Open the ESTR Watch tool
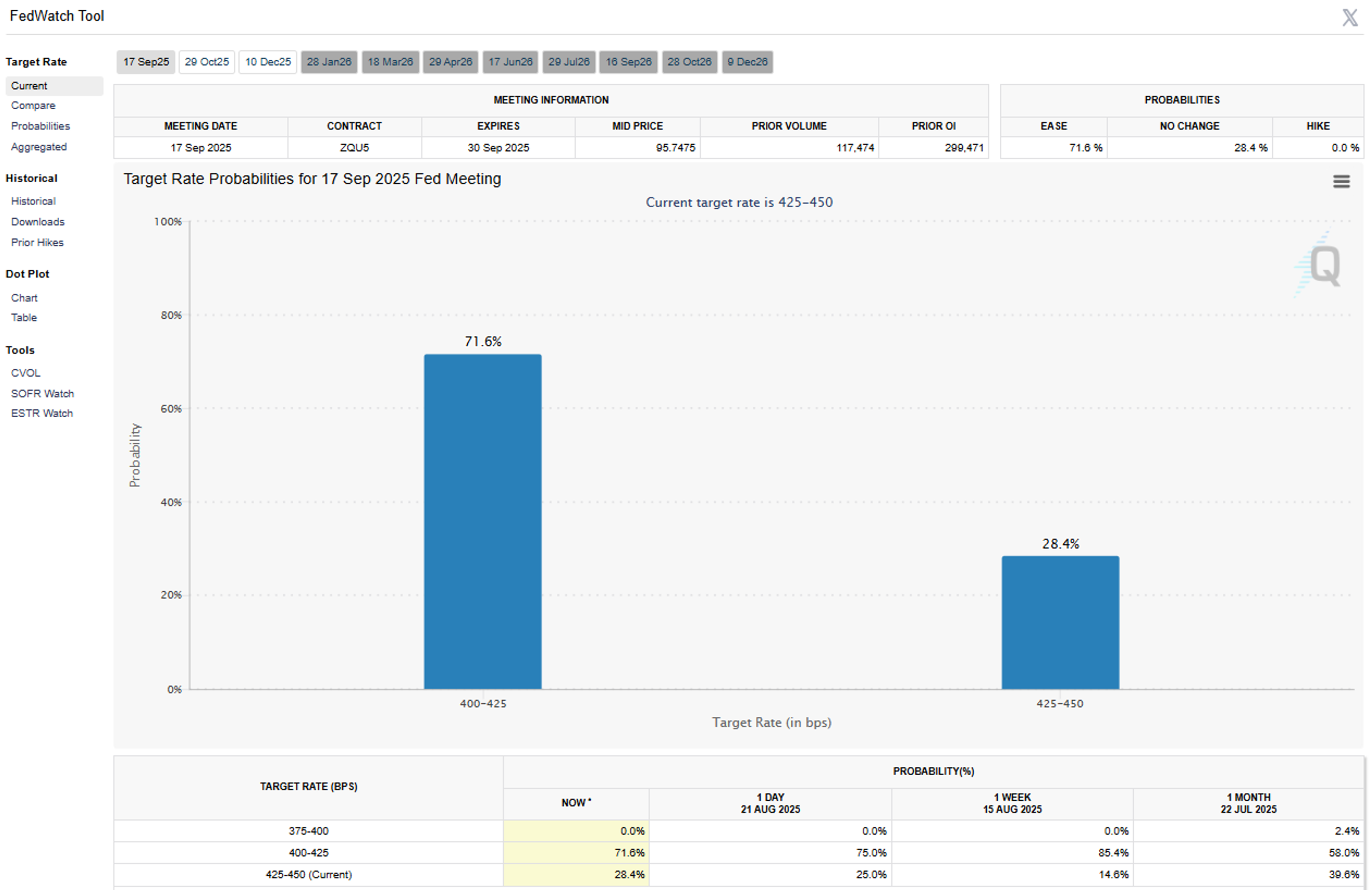 pos(41,413)
